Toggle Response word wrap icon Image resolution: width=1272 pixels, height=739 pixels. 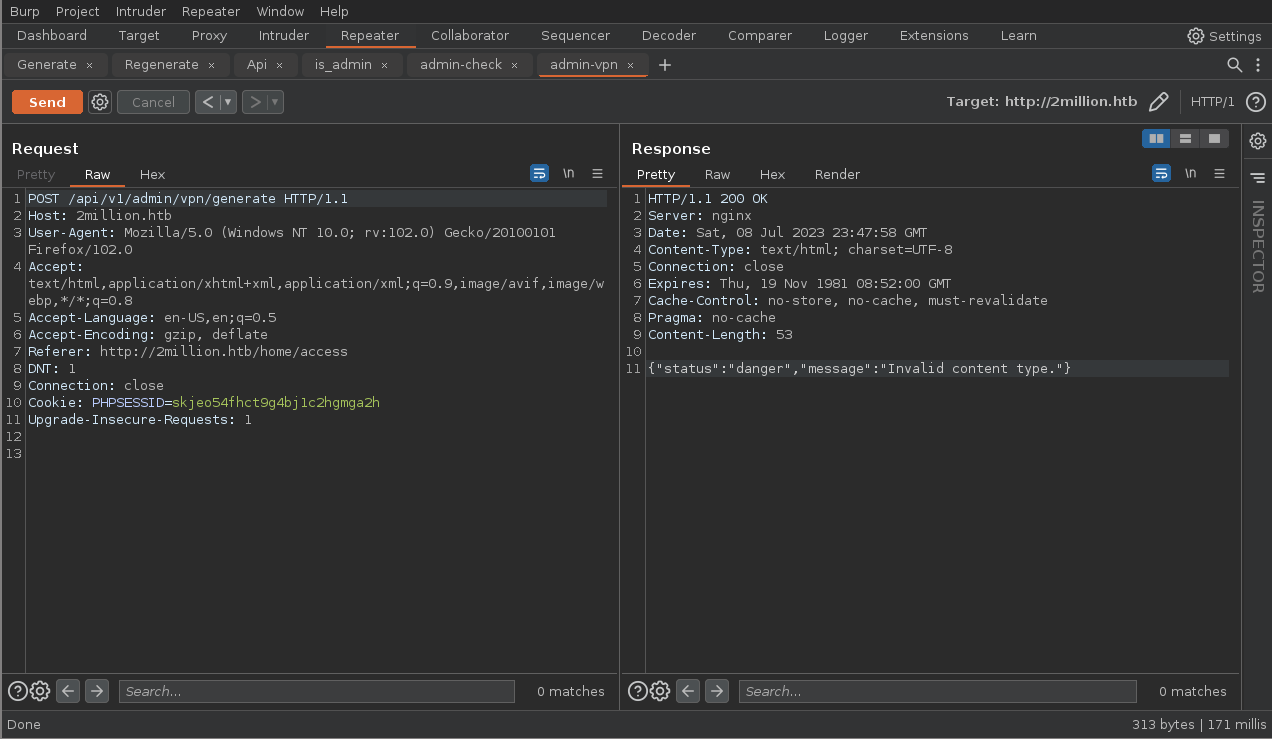coord(1161,173)
